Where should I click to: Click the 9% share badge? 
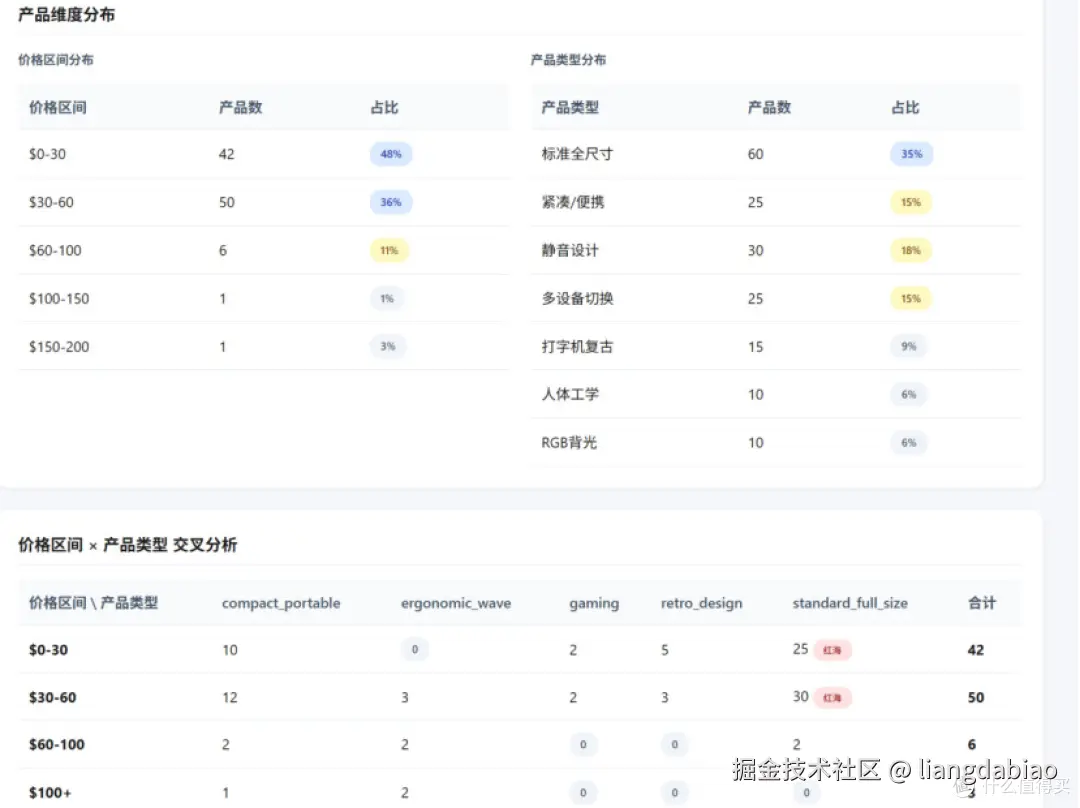(x=908, y=346)
